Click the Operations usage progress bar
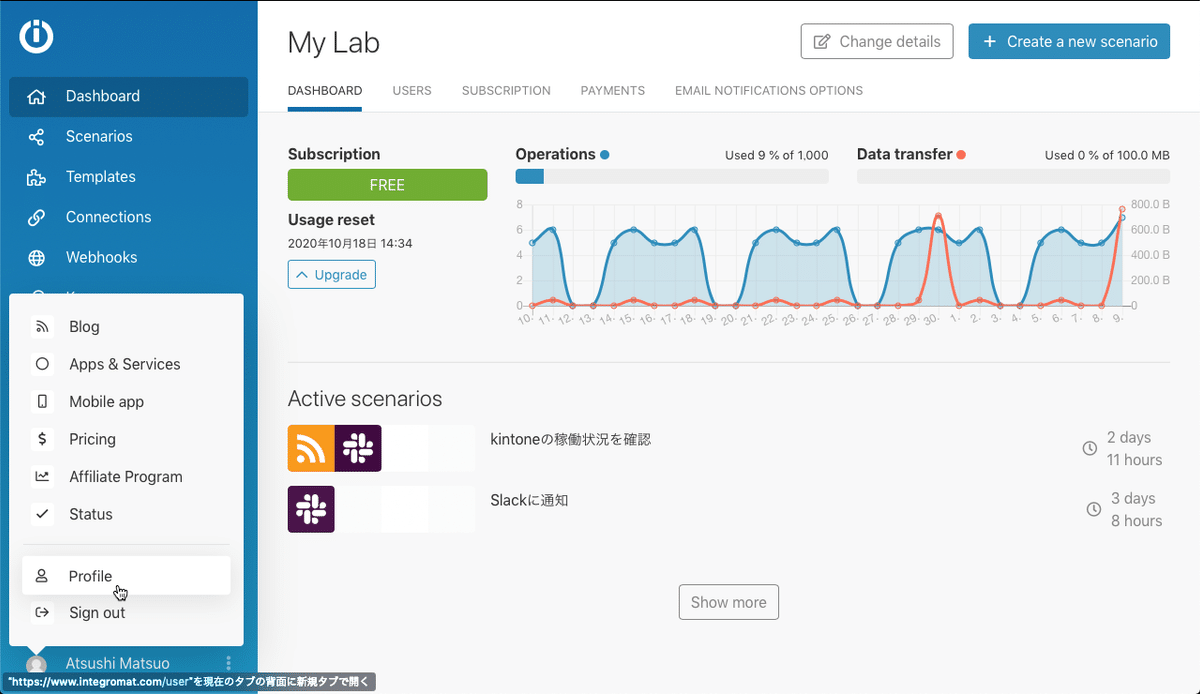The width and height of the screenshot is (1200, 694). click(x=671, y=177)
